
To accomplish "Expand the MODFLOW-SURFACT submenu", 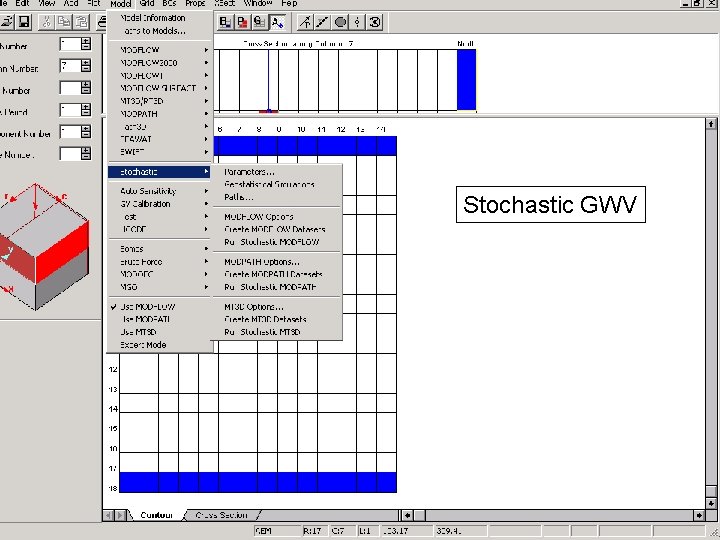I will [x=160, y=88].
